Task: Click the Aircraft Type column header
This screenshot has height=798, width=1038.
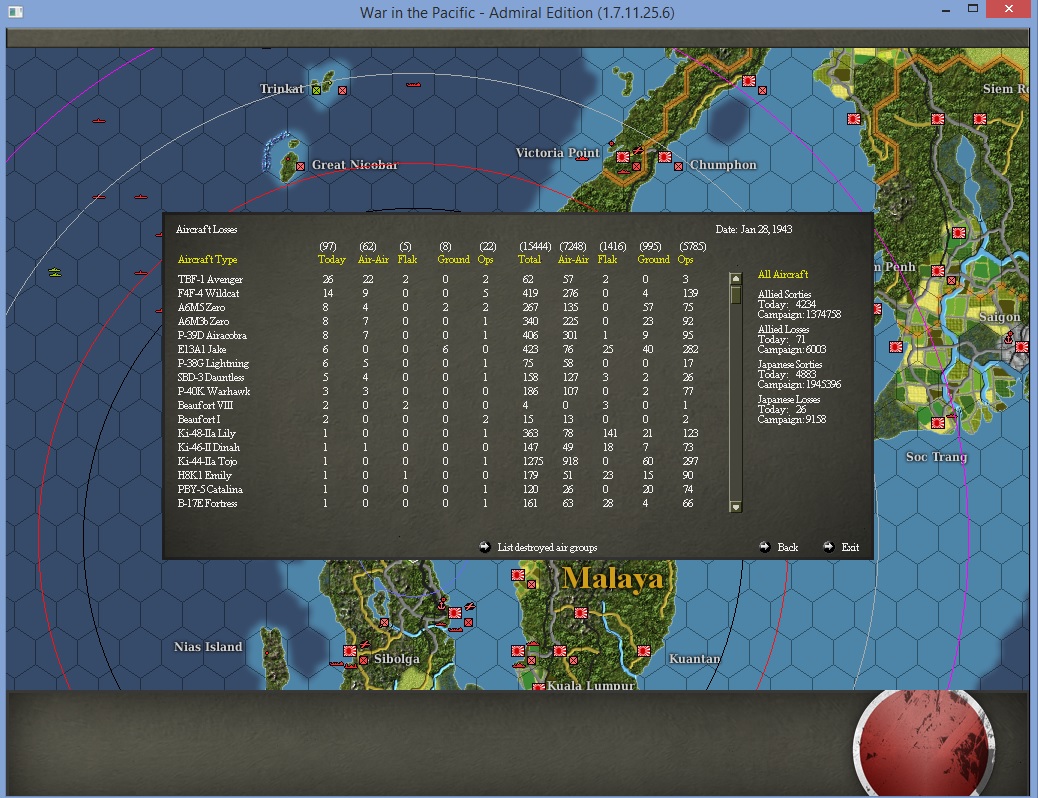Action: point(207,260)
